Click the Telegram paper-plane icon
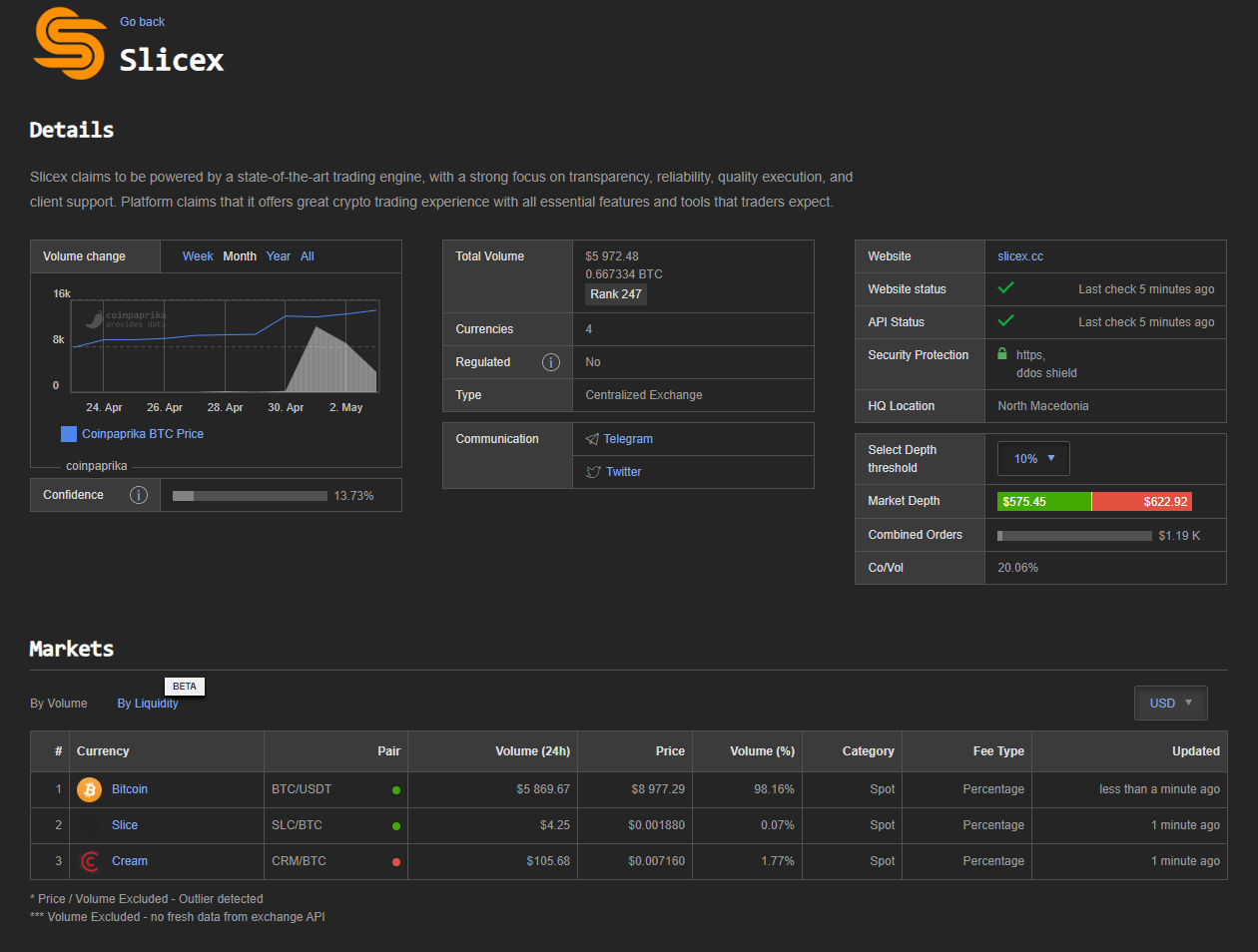This screenshot has height=952, width=1258. (592, 439)
